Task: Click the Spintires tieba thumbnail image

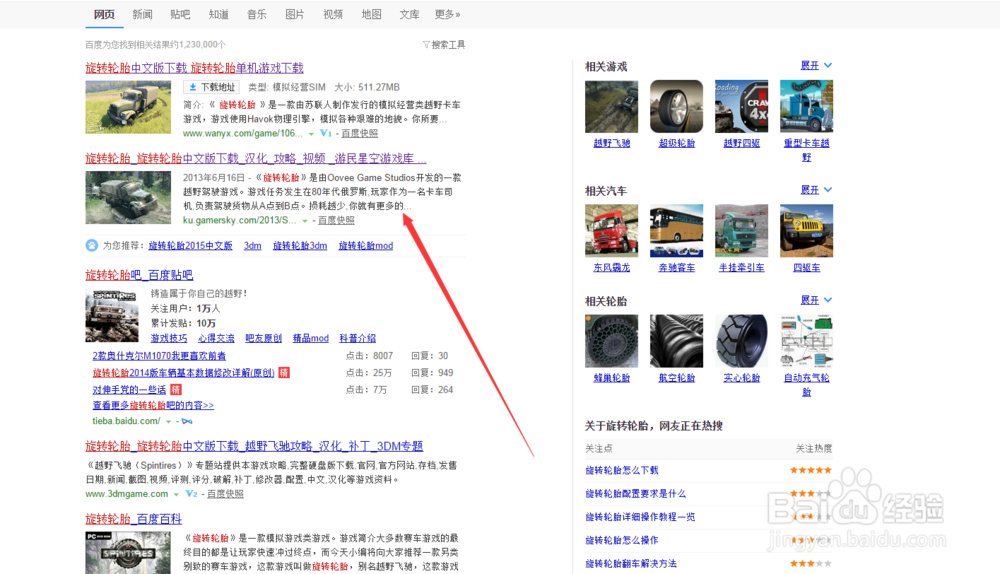Action: (x=112, y=316)
